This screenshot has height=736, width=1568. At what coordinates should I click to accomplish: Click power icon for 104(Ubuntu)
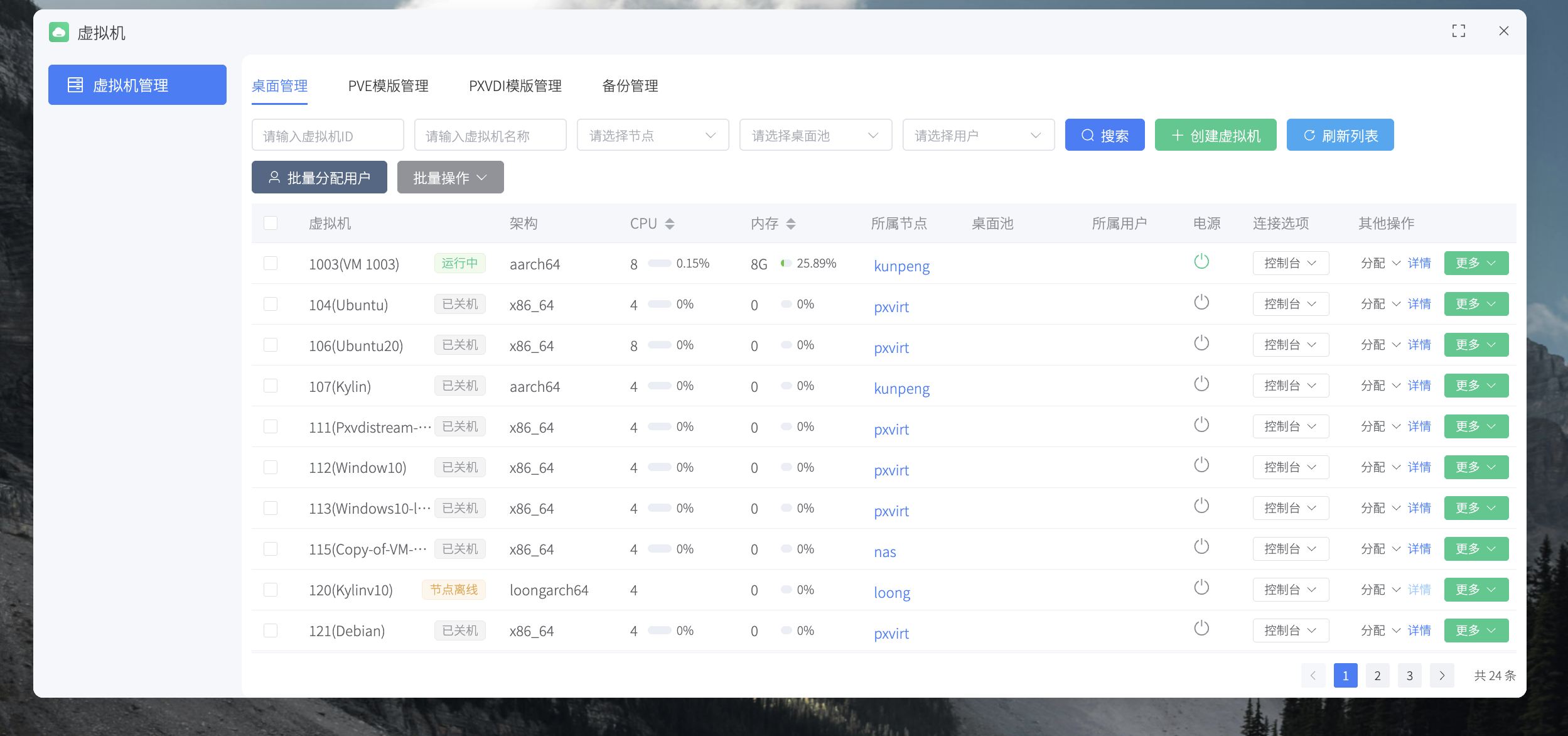1201,302
